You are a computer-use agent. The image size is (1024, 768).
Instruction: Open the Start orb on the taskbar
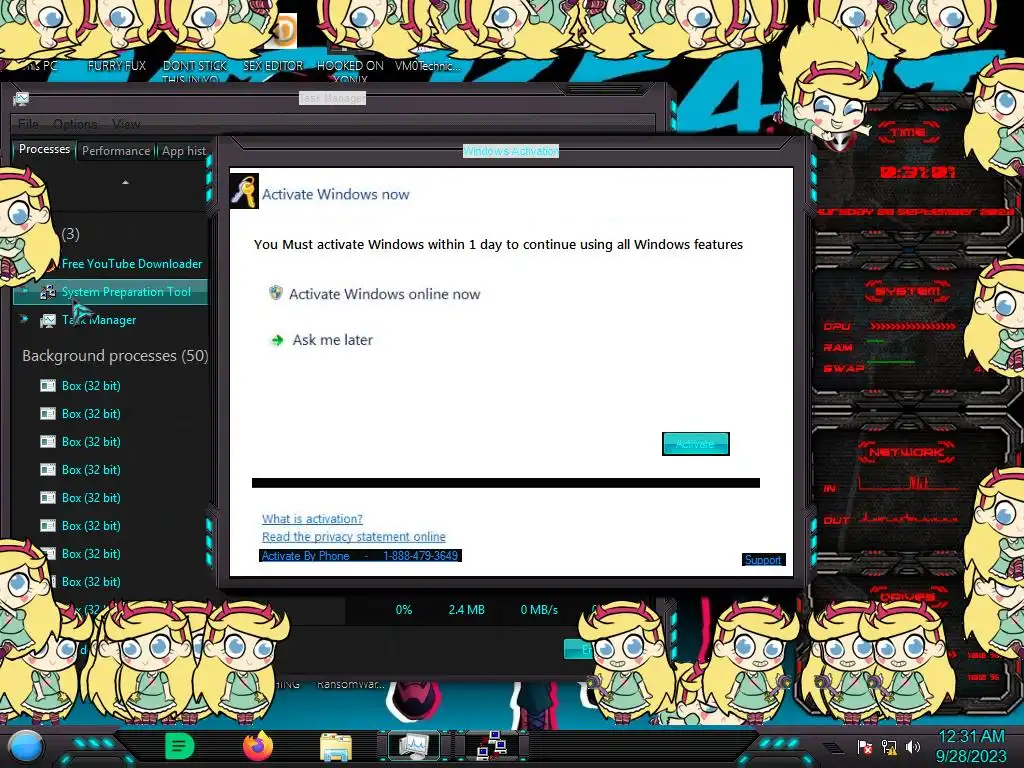point(25,746)
